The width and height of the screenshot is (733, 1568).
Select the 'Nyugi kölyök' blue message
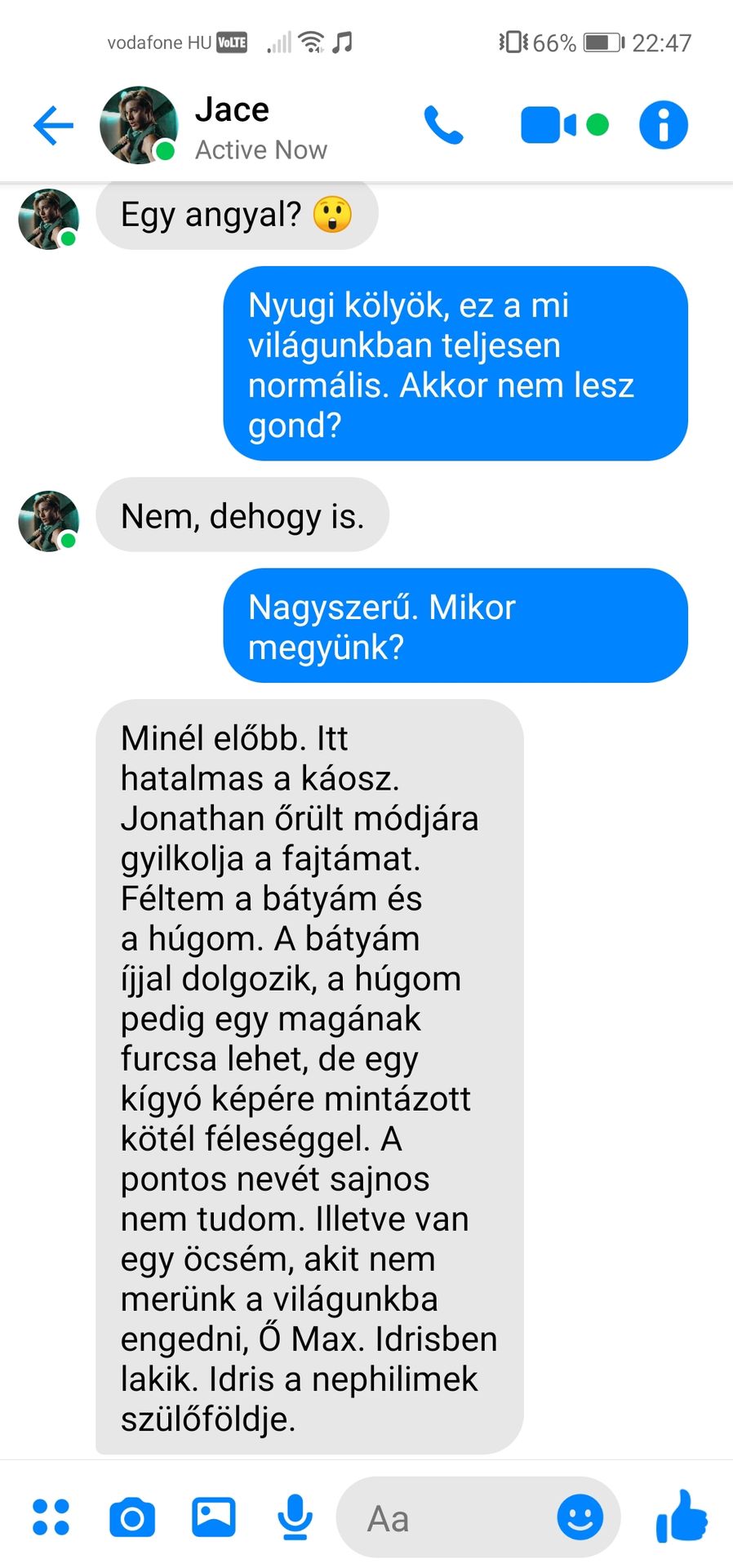(455, 363)
